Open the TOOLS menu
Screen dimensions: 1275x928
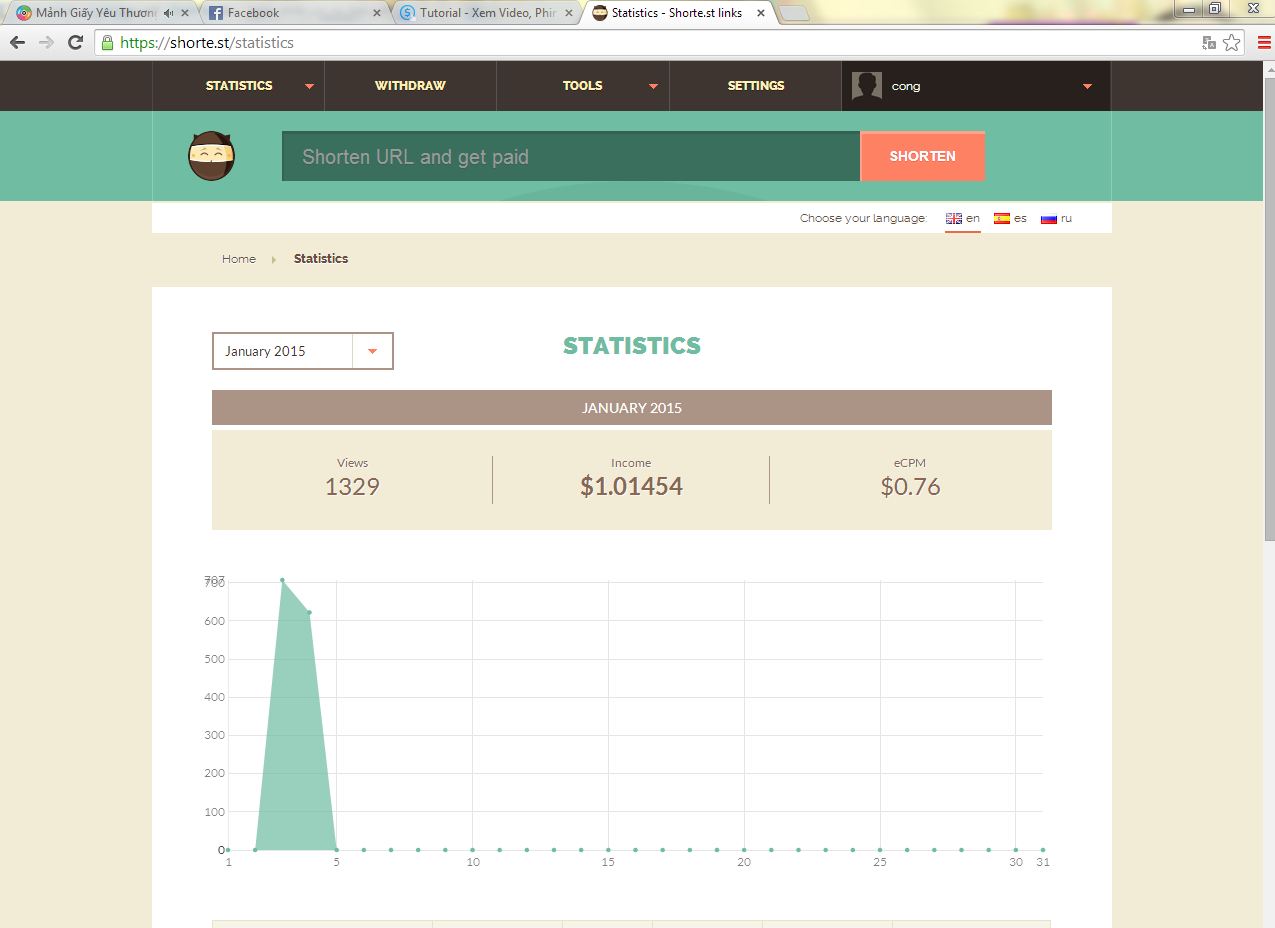point(582,86)
